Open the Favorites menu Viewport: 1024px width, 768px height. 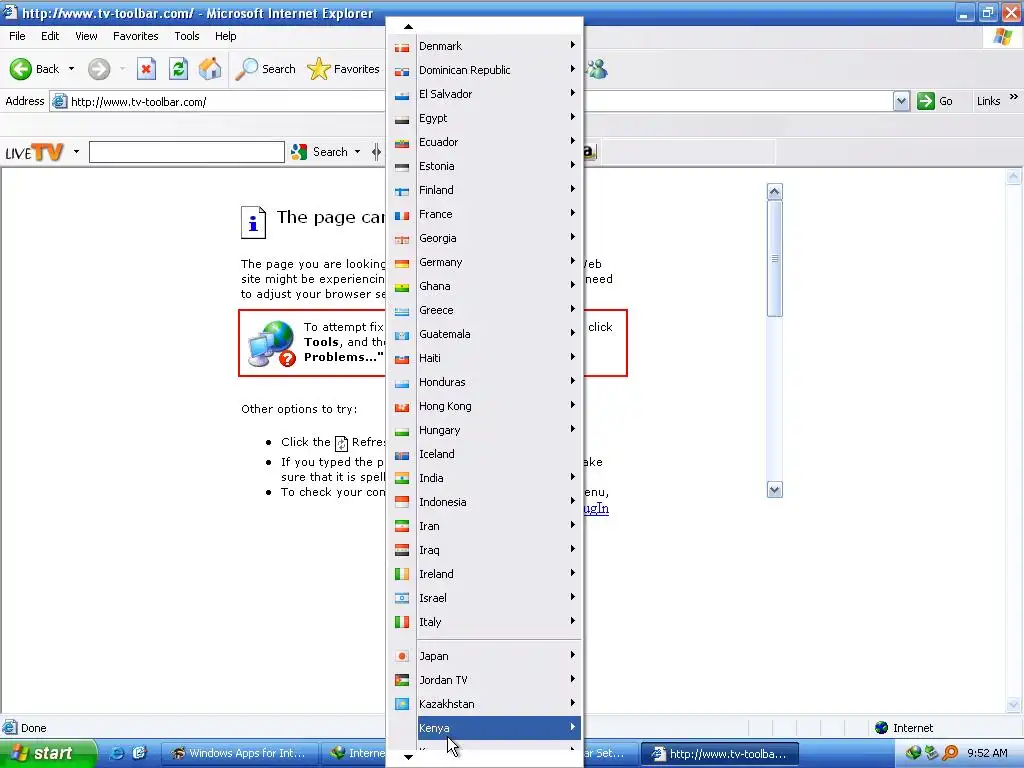[x=135, y=36]
